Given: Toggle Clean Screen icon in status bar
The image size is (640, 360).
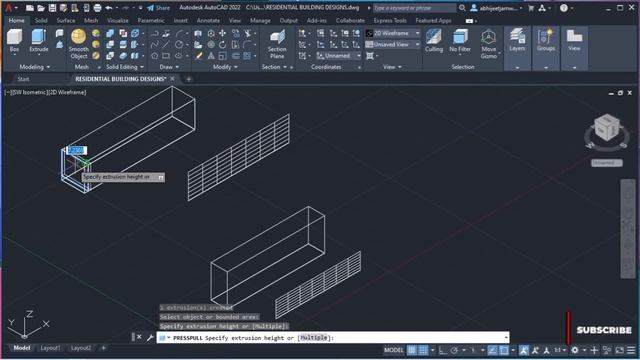Looking at the screenshot, I should (620, 350).
